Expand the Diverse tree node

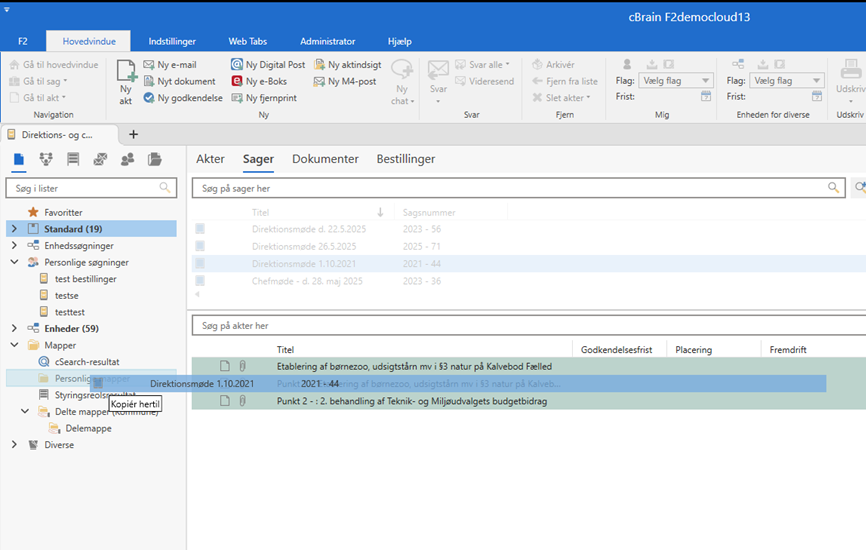(14, 445)
